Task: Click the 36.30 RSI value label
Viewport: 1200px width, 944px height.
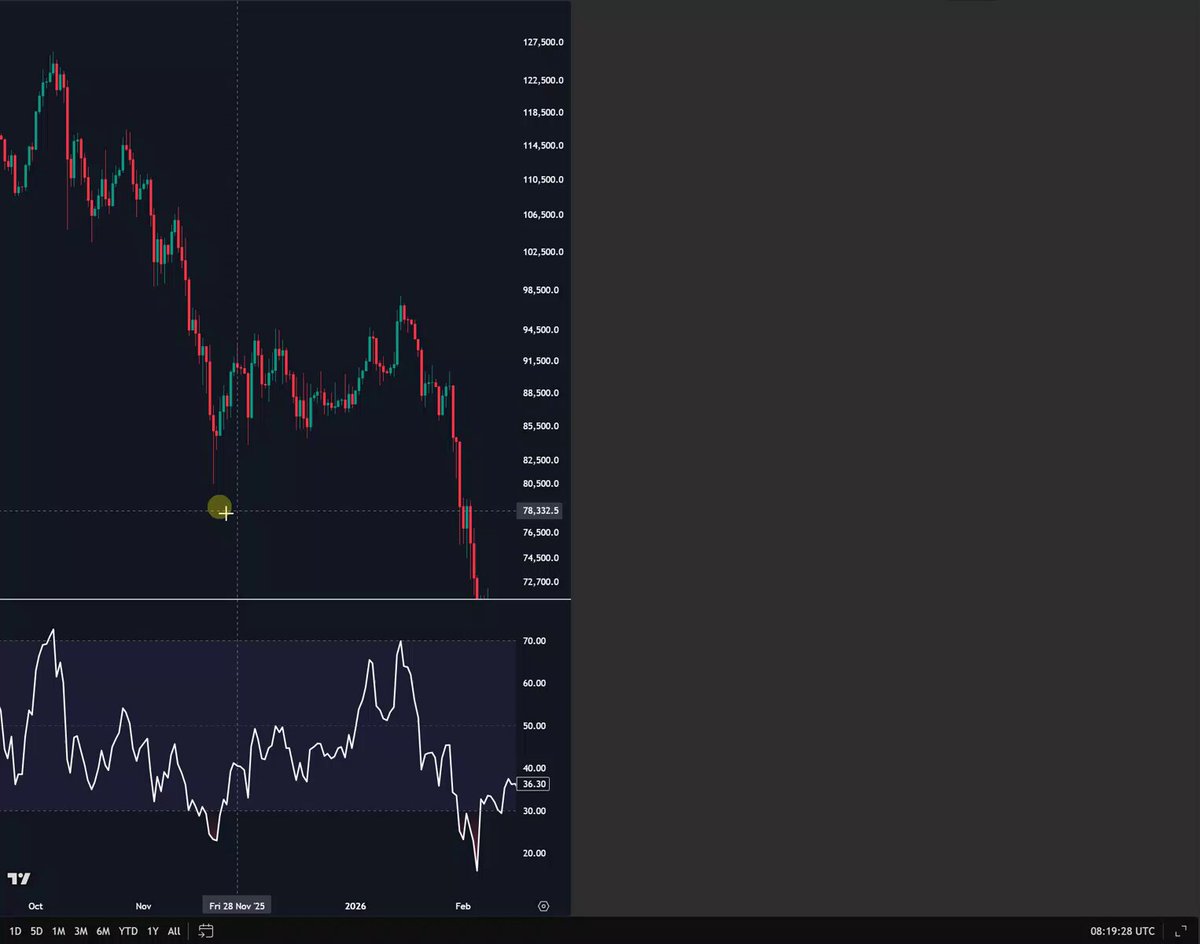Action: tap(535, 784)
